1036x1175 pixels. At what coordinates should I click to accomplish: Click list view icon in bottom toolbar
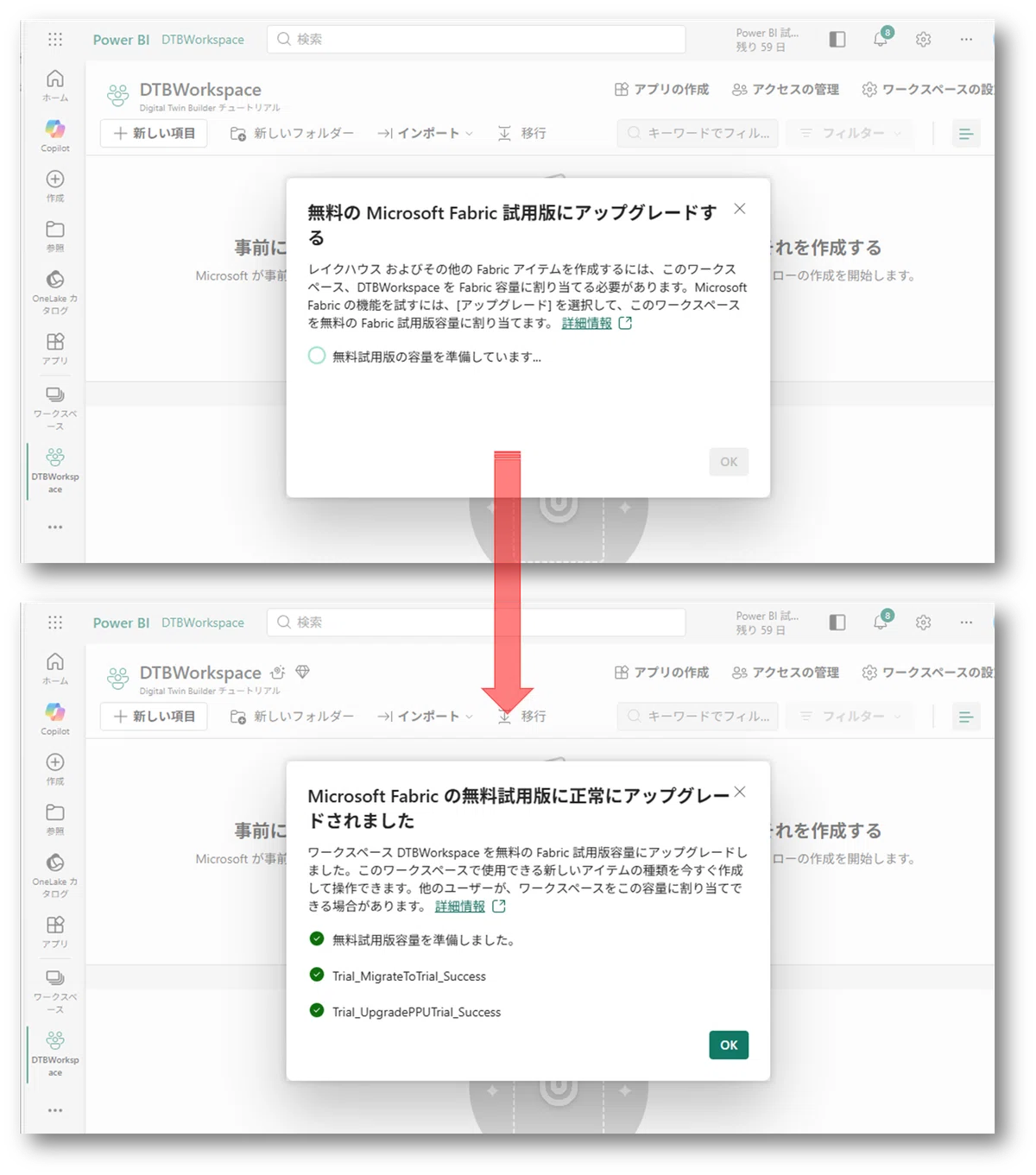[x=966, y=717]
